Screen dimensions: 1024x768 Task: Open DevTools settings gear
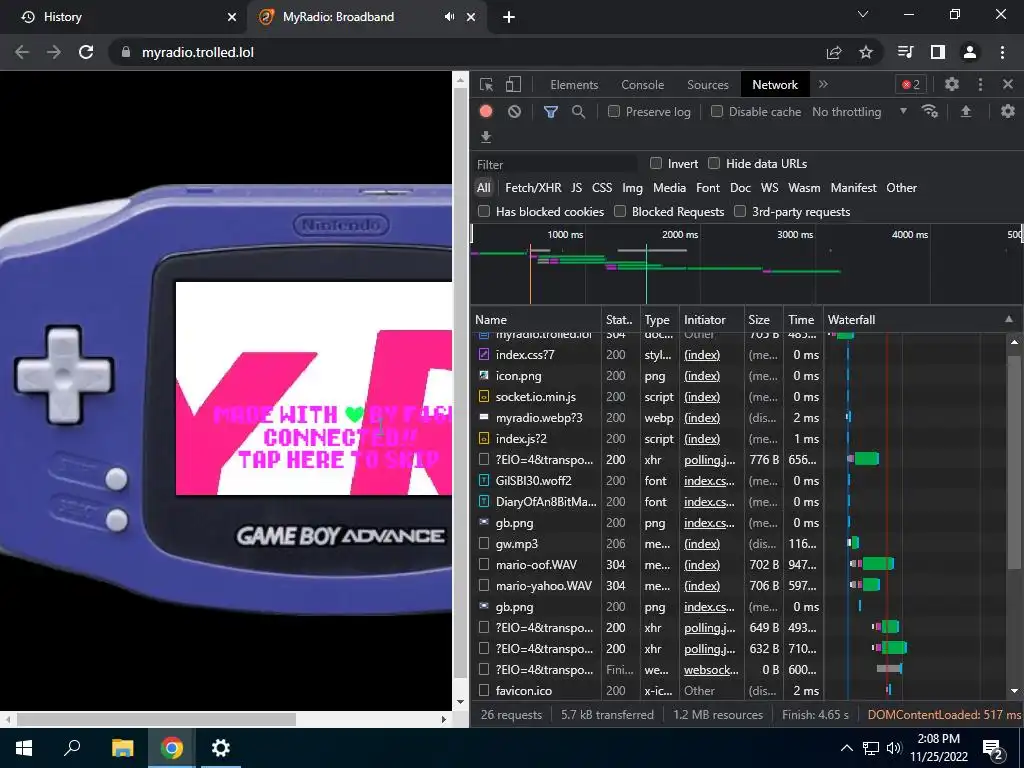[x=952, y=84]
